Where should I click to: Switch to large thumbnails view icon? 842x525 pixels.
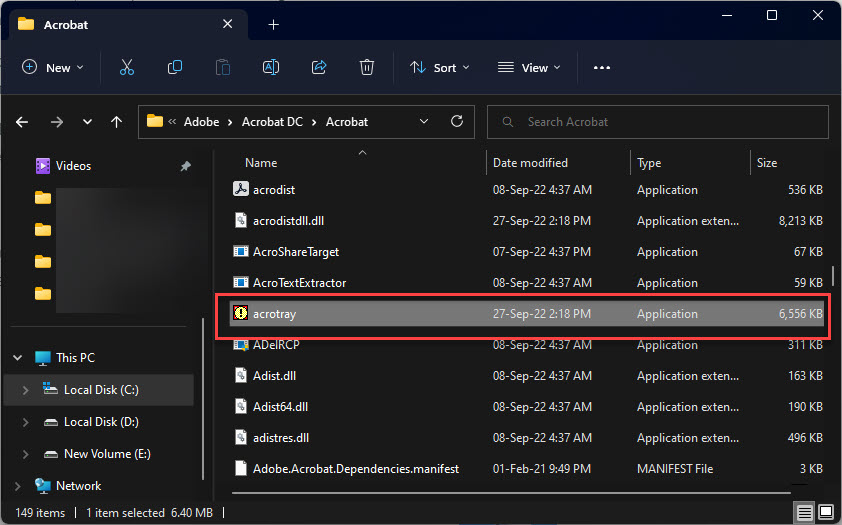pos(826,512)
